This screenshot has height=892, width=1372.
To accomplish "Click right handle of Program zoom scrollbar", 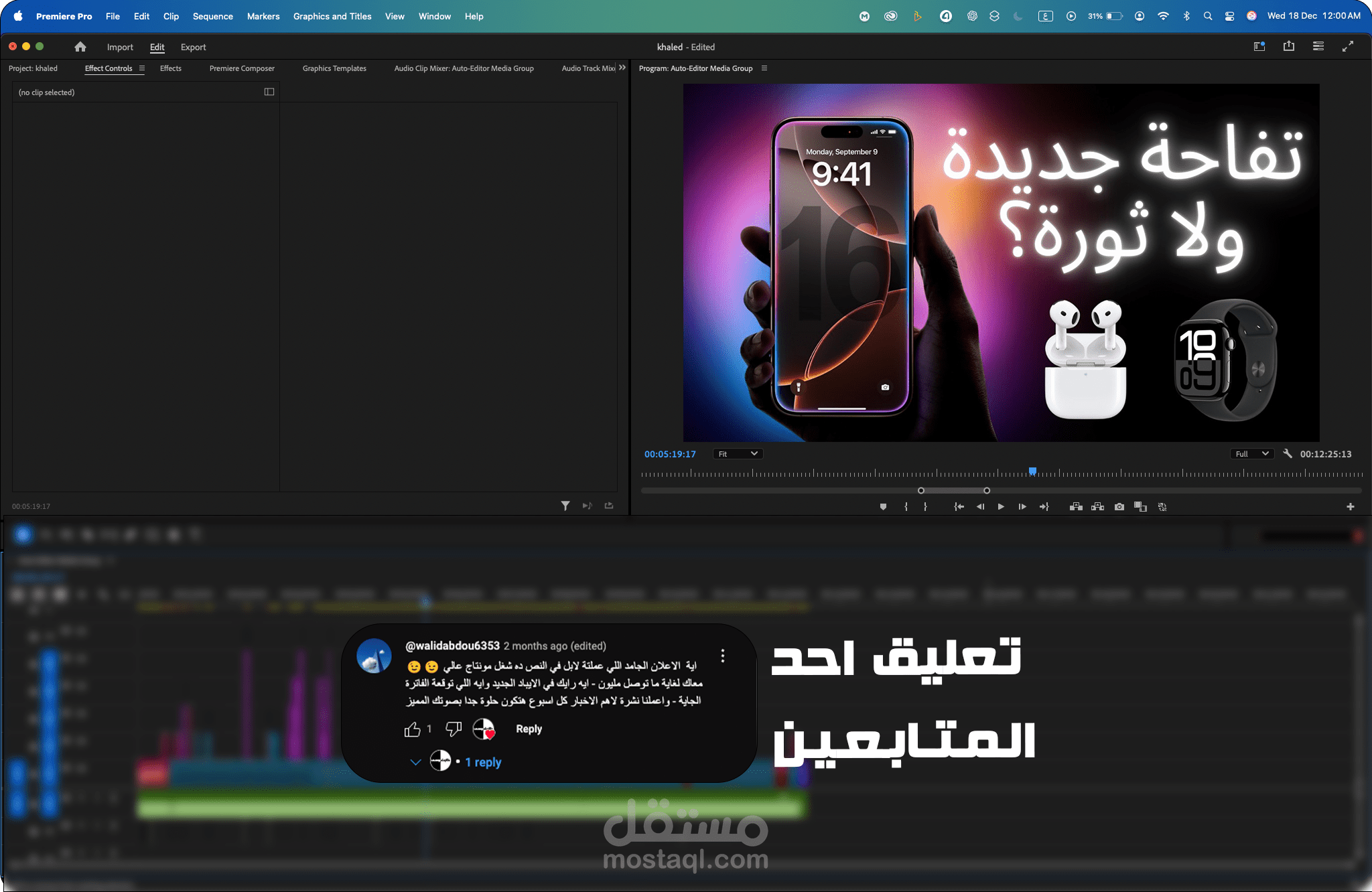I will [x=987, y=491].
